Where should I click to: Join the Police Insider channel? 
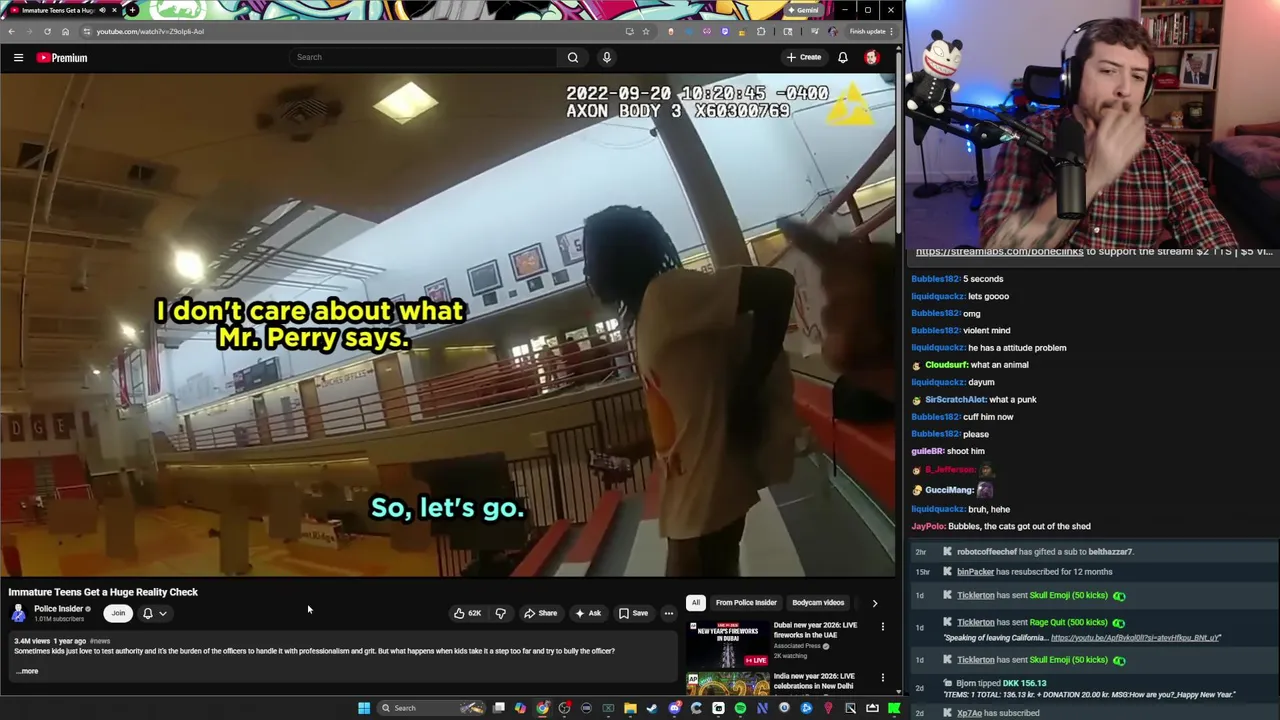pos(118,613)
